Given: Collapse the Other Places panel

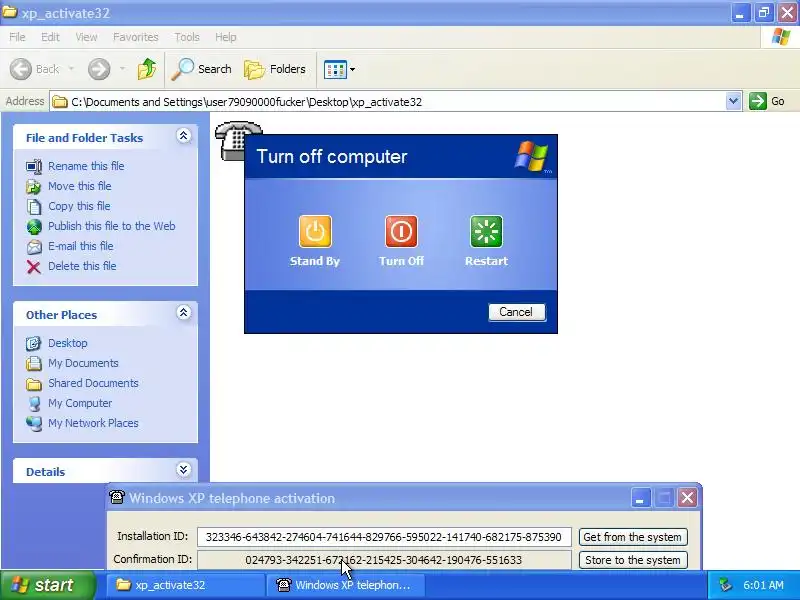Looking at the screenshot, I should point(184,313).
